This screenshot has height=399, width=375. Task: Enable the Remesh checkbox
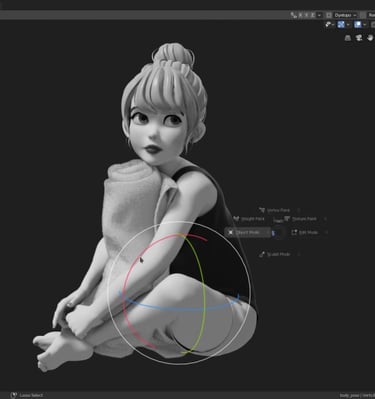(x=363, y=15)
